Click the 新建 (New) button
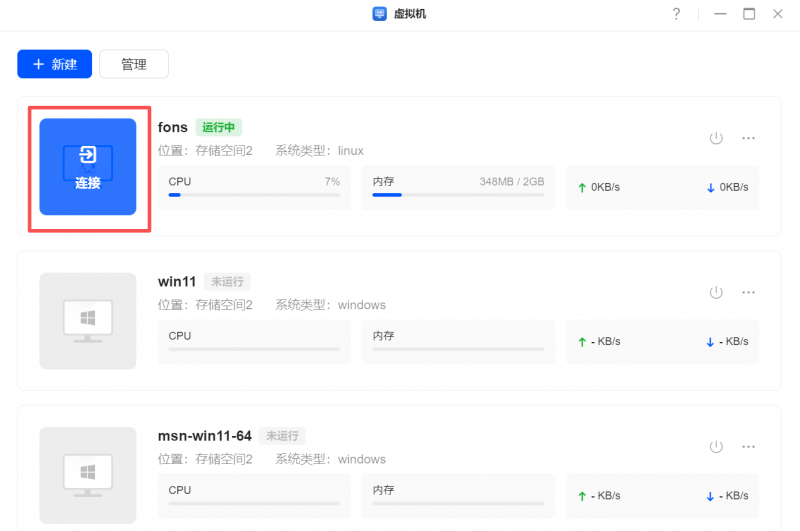Viewport: 800px width, 531px height. tap(55, 64)
